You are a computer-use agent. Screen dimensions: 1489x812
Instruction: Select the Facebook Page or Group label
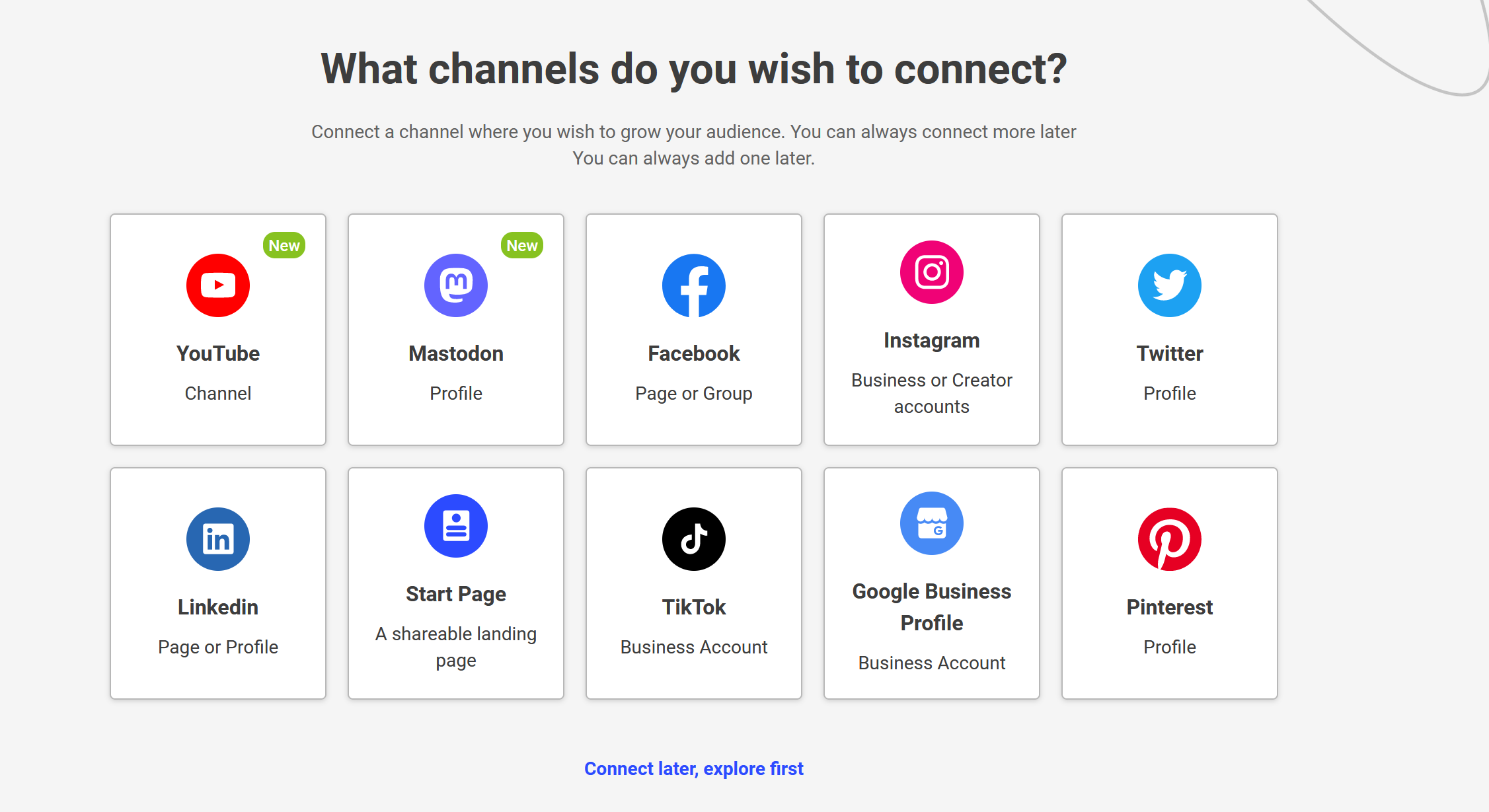(x=694, y=393)
